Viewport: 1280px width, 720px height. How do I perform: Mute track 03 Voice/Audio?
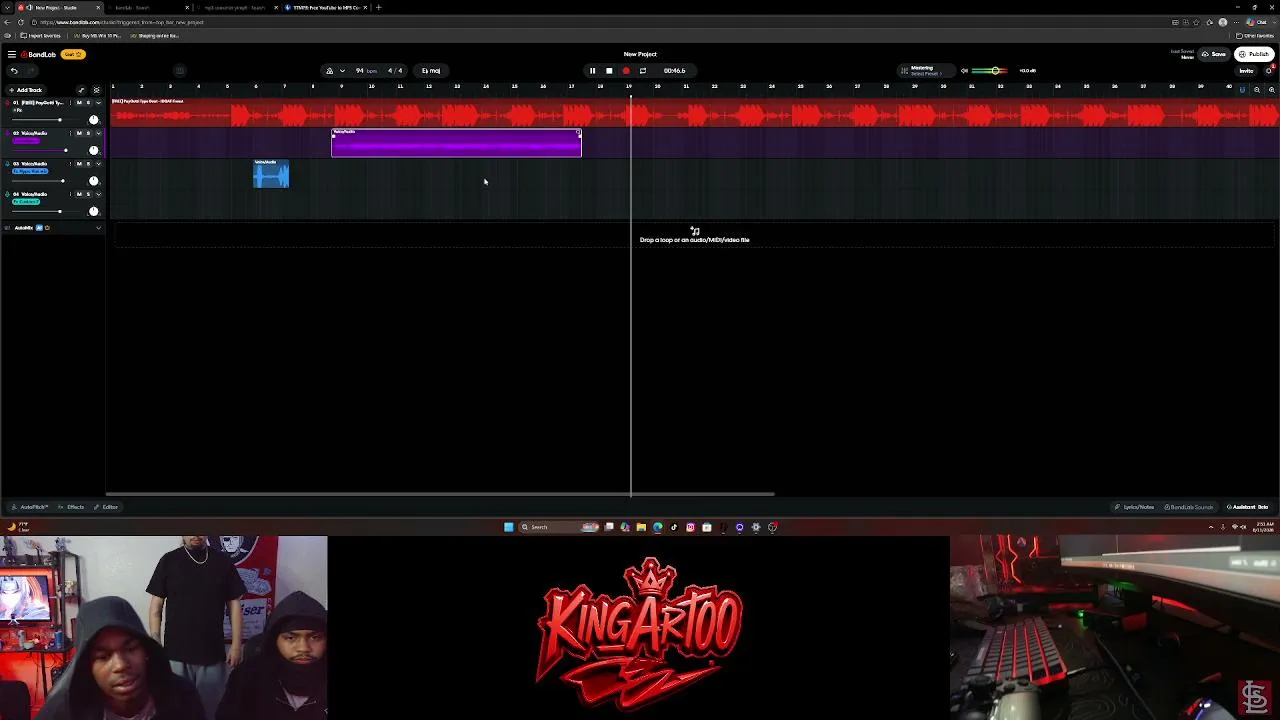click(x=79, y=164)
